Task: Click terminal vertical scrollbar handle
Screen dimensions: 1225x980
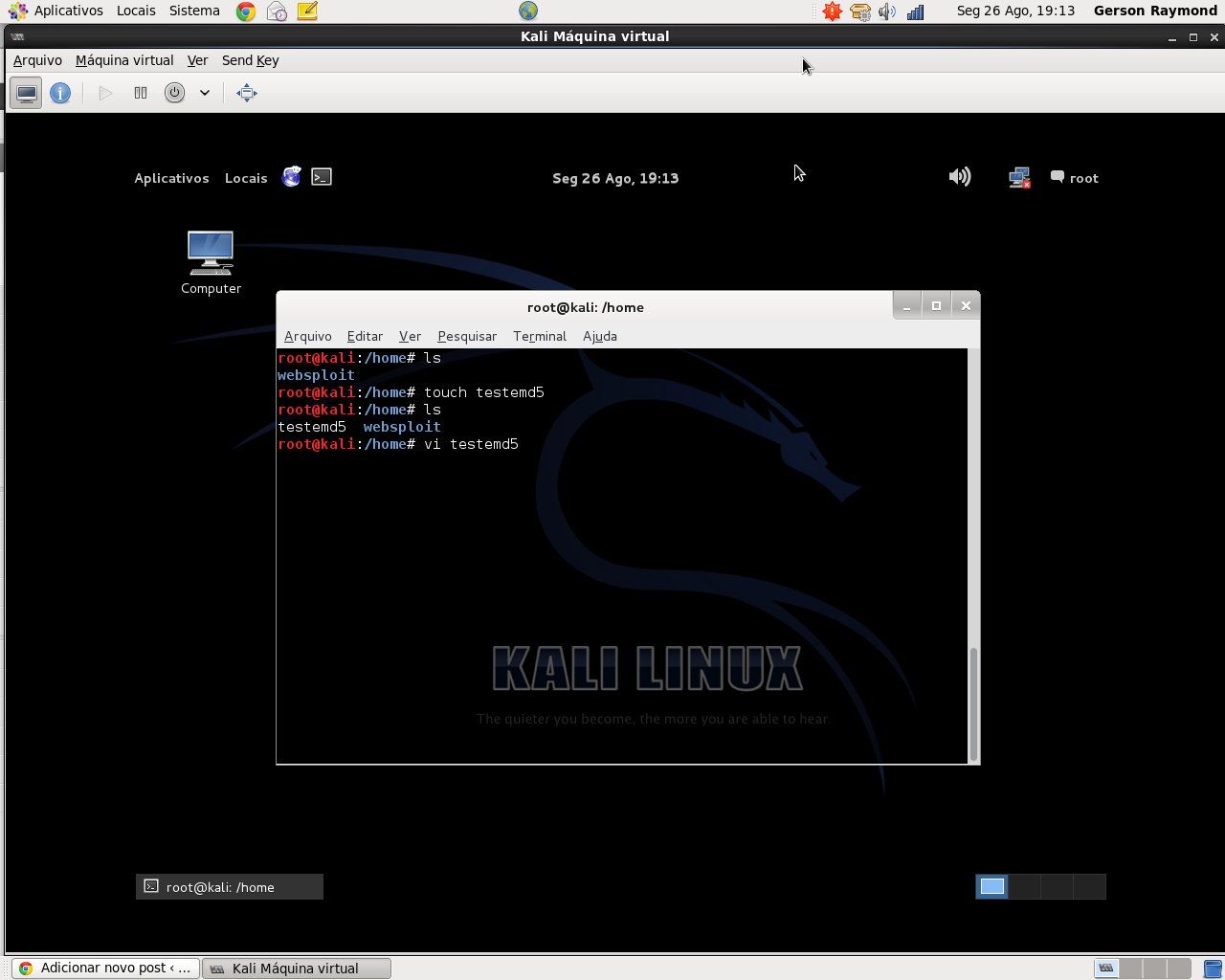Action: 974,704
